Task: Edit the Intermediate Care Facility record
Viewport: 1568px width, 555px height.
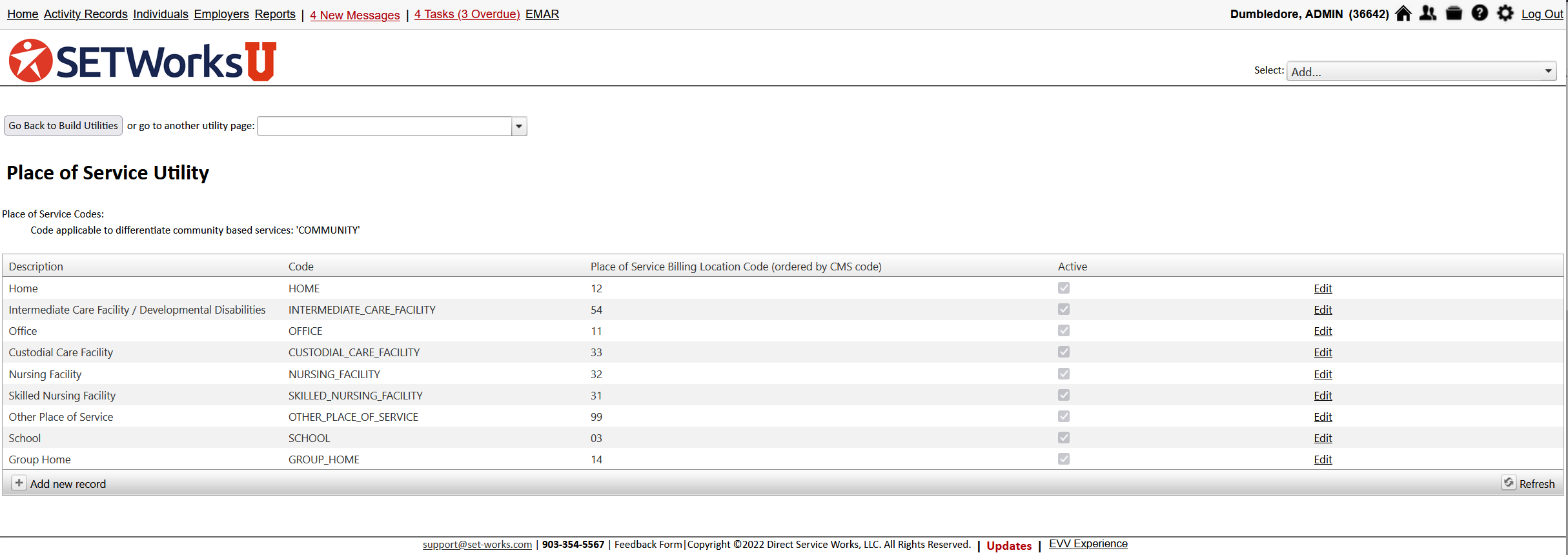Action: (1323, 310)
